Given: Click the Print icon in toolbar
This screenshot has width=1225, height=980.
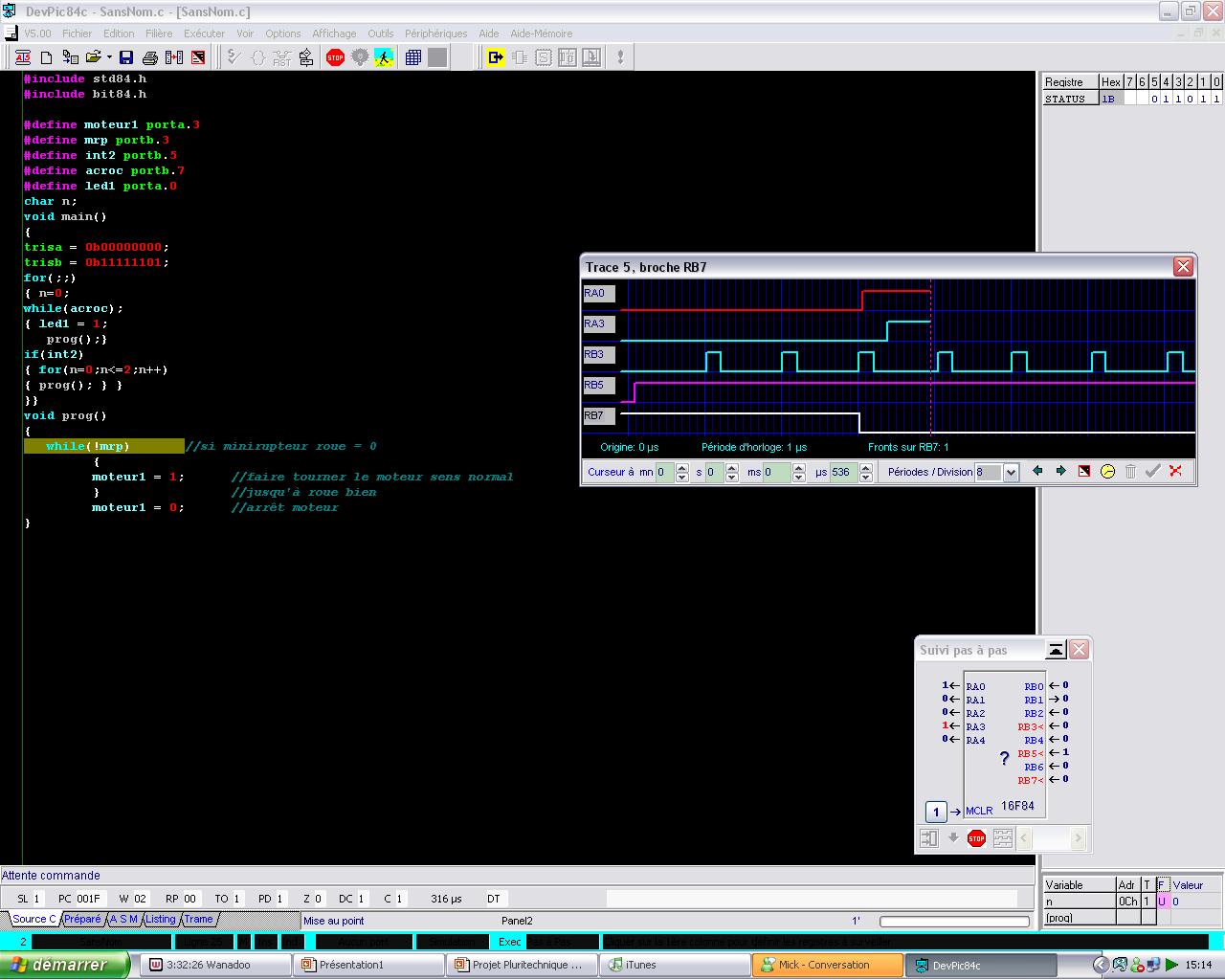Looking at the screenshot, I should click(x=150, y=57).
